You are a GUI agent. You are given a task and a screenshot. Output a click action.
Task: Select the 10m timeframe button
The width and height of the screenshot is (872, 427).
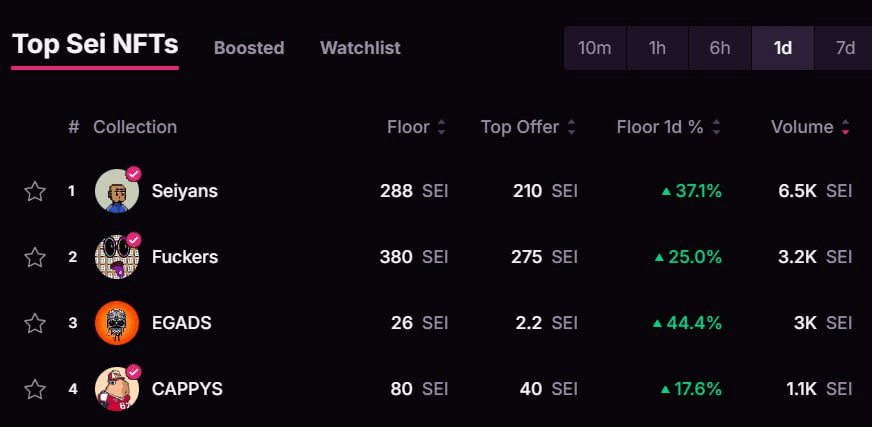(x=595, y=48)
